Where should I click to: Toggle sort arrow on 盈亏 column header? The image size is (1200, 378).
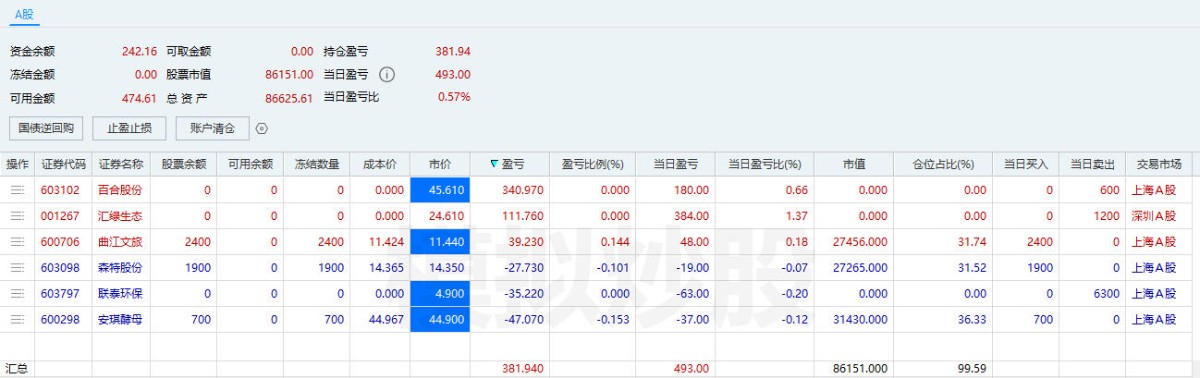click(x=494, y=164)
